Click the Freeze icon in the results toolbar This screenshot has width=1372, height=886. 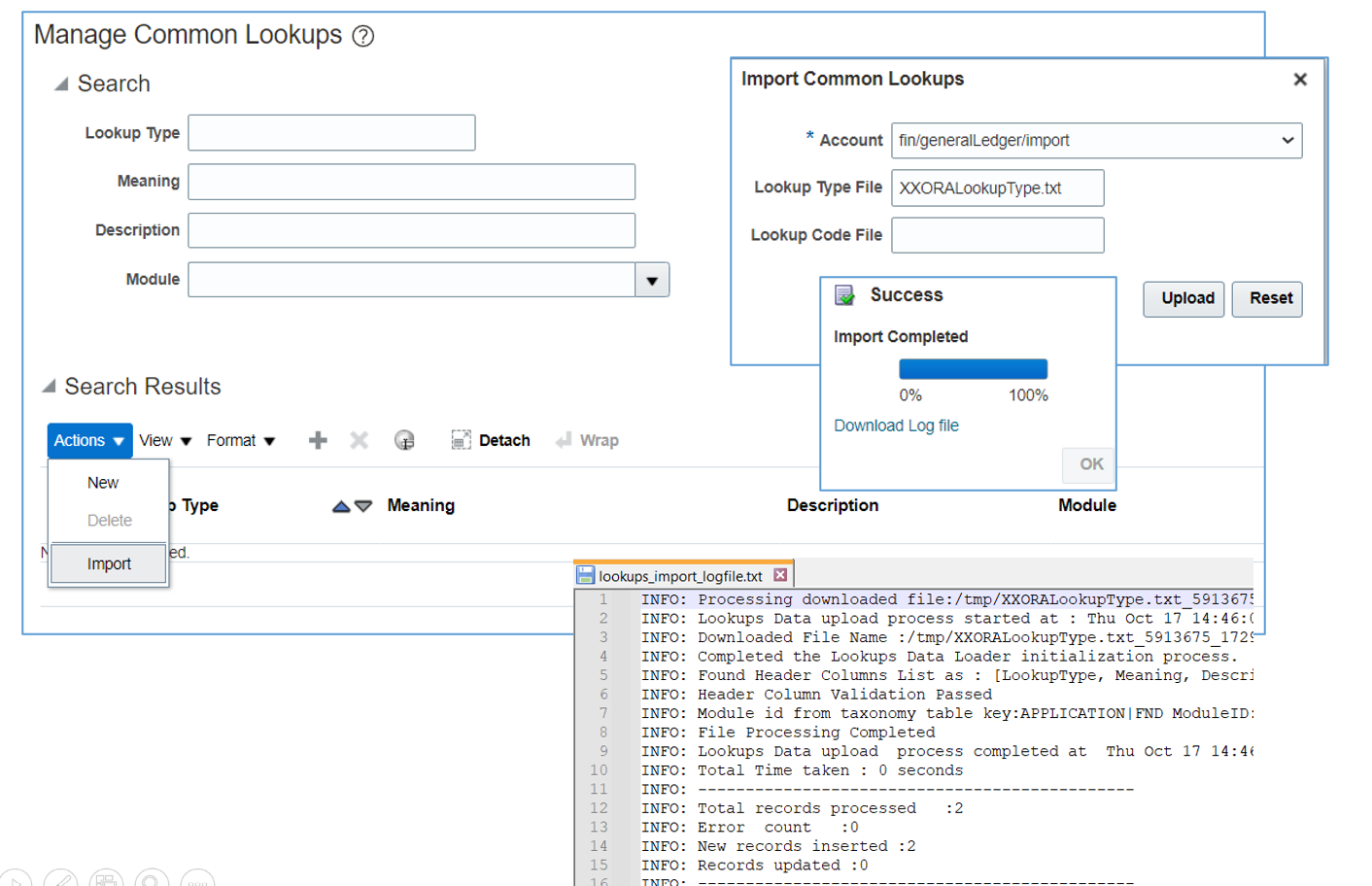[x=405, y=440]
